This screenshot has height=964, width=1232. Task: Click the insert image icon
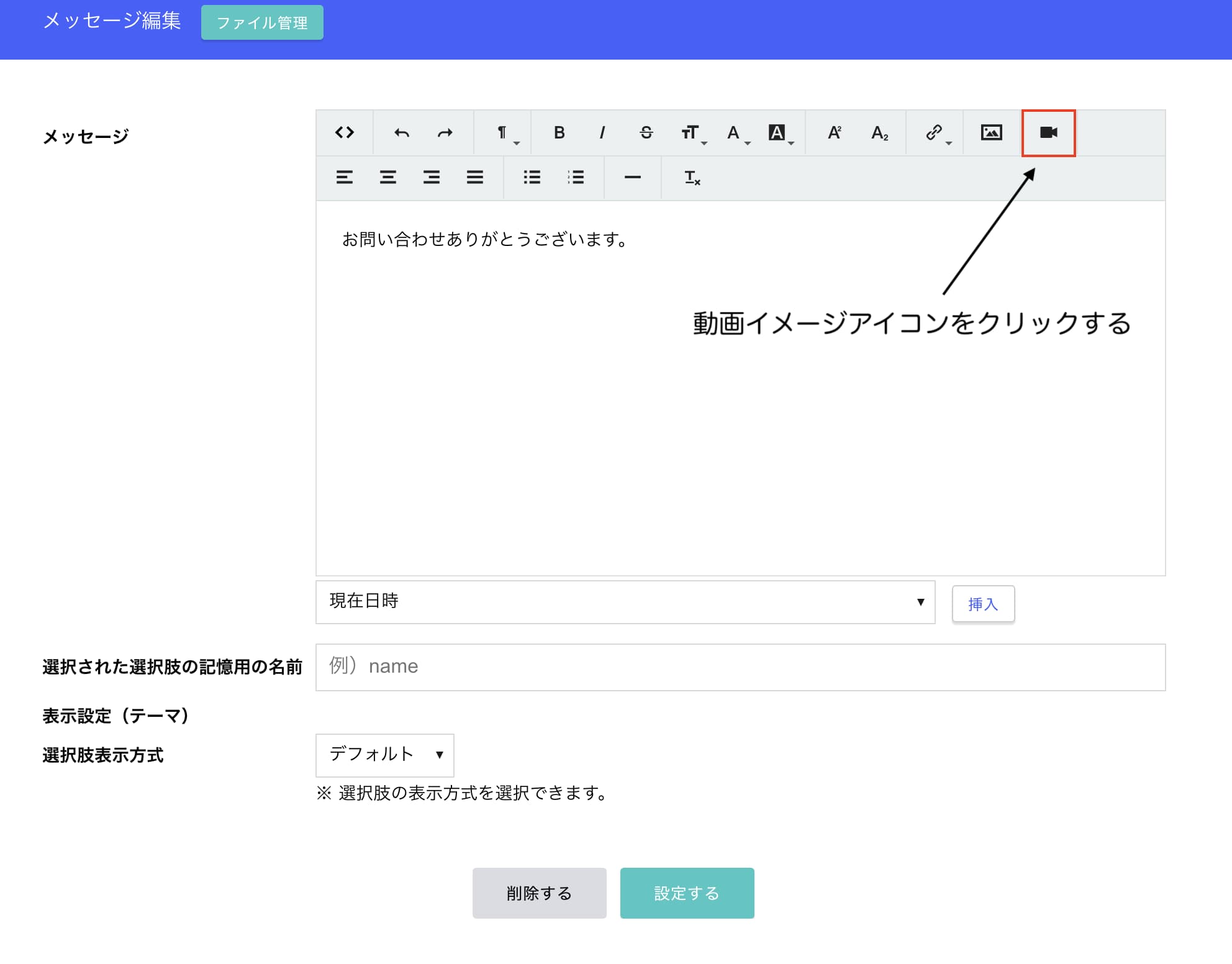point(992,132)
